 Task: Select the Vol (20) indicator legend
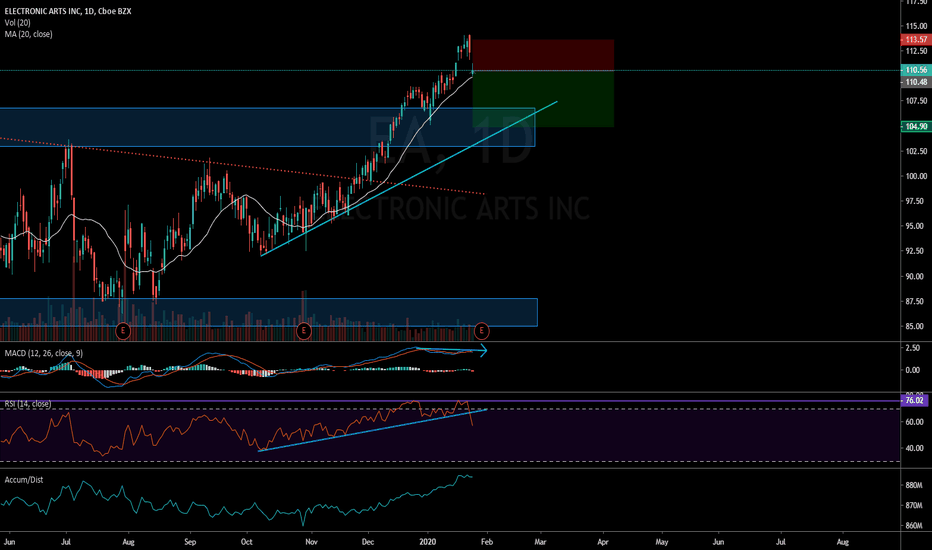17,23
